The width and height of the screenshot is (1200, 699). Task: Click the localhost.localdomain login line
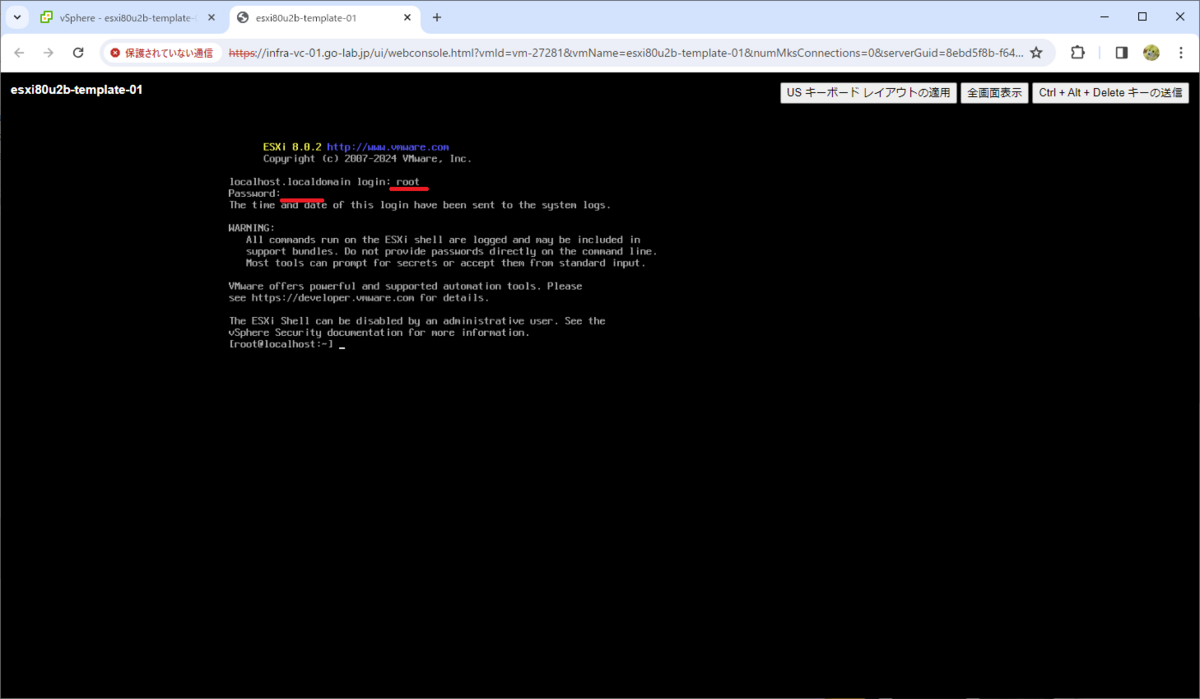tap(325, 182)
